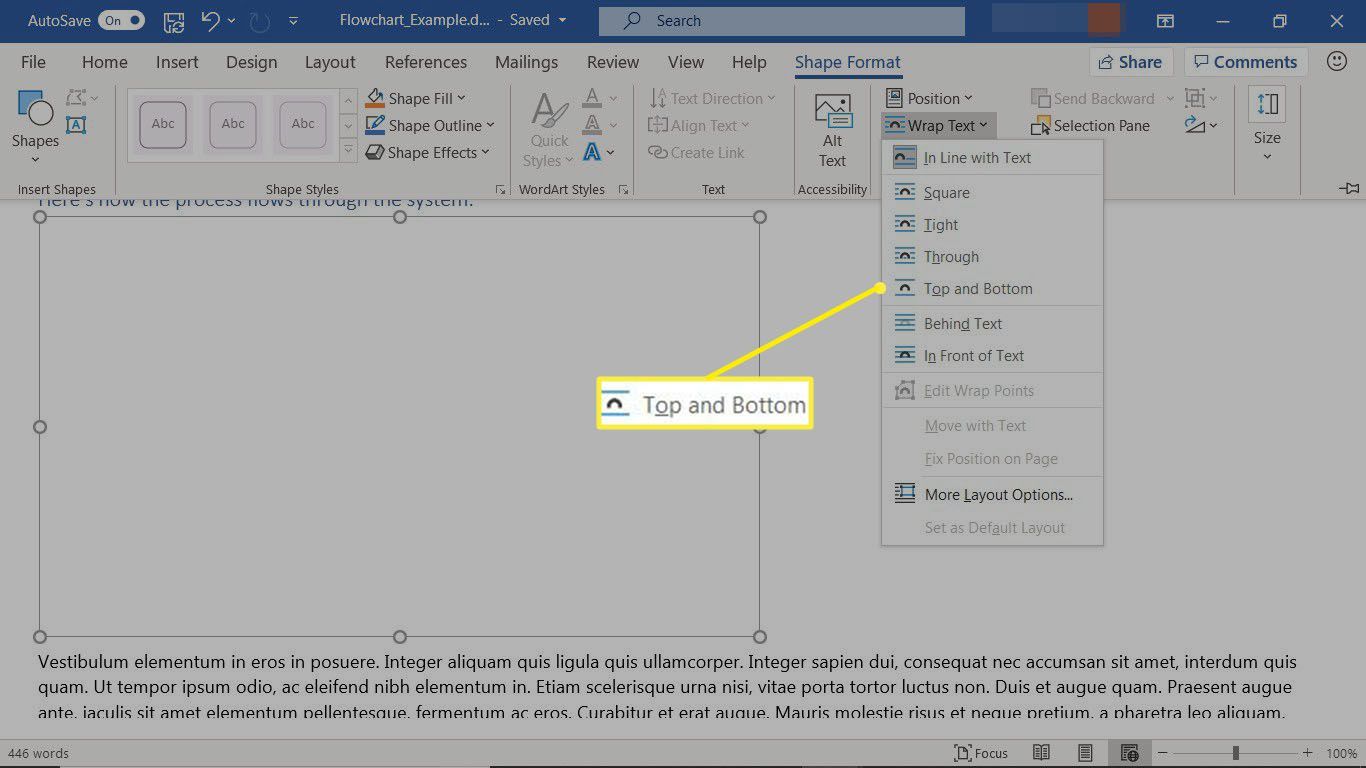The image size is (1366, 768).
Task: Open the Undo history dropdown arrow
Action: pos(232,20)
